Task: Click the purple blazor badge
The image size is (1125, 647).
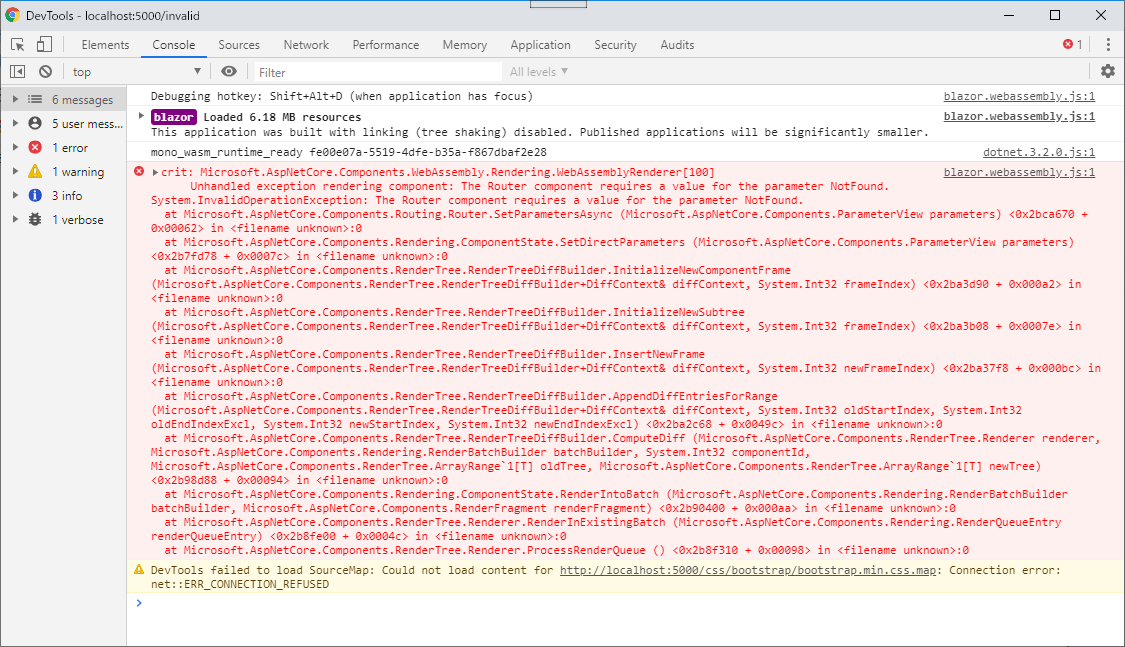Action: click(174, 117)
